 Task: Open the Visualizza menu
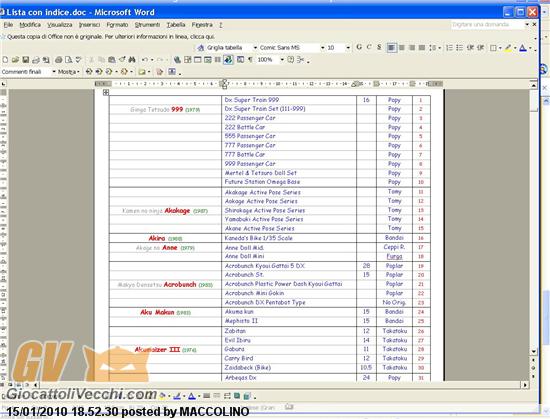(x=60, y=25)
